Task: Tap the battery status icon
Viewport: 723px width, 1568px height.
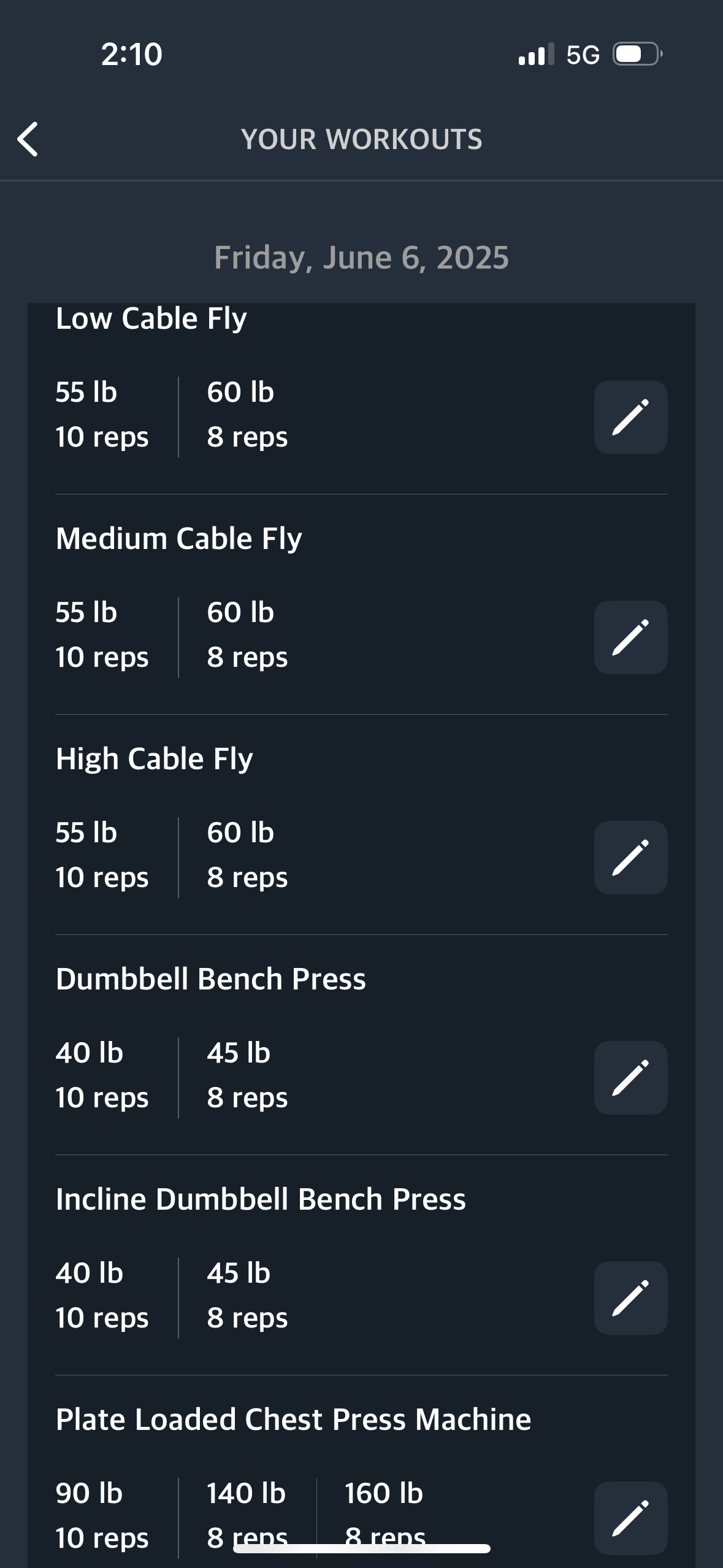Action: [638, 54]
